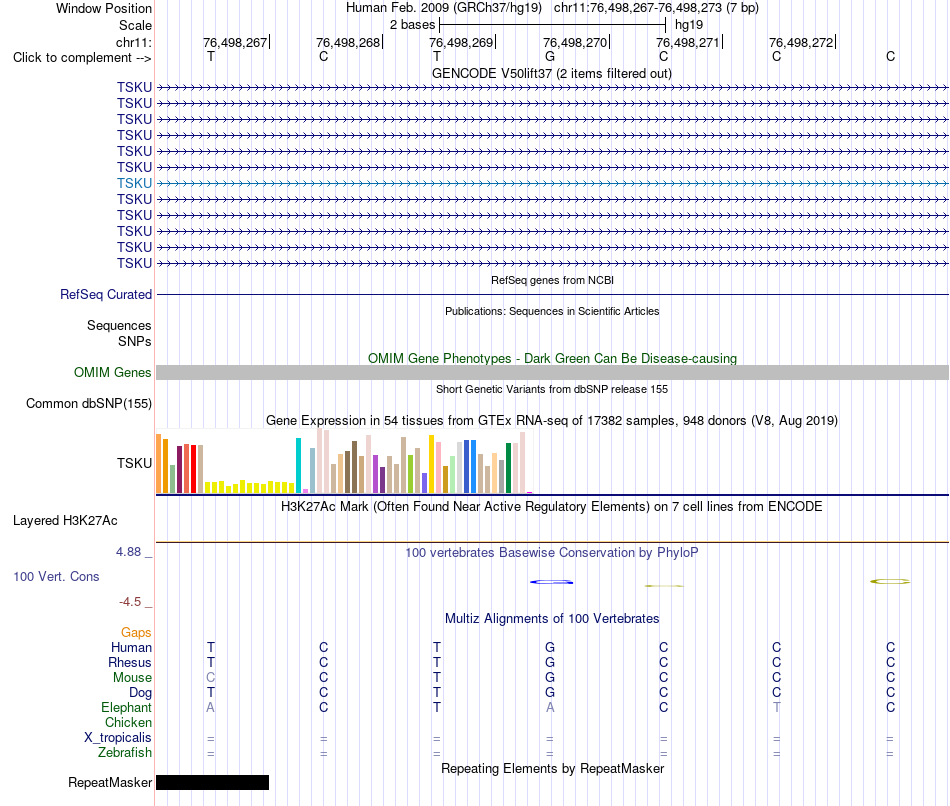Click the 4.88 upper PhyloP limit value
The image size is (950, 806).
(128, 552)
